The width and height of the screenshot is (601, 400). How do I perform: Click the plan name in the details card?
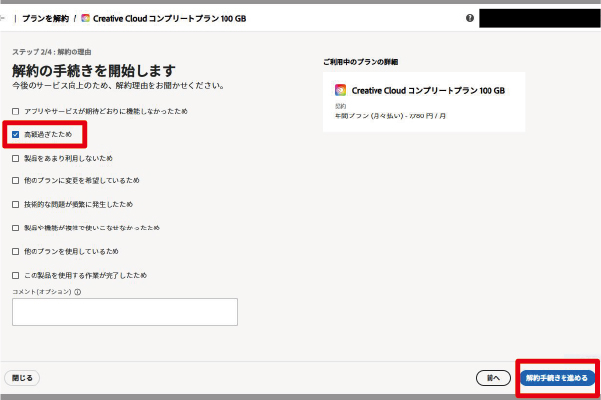(x=428, y=90)
